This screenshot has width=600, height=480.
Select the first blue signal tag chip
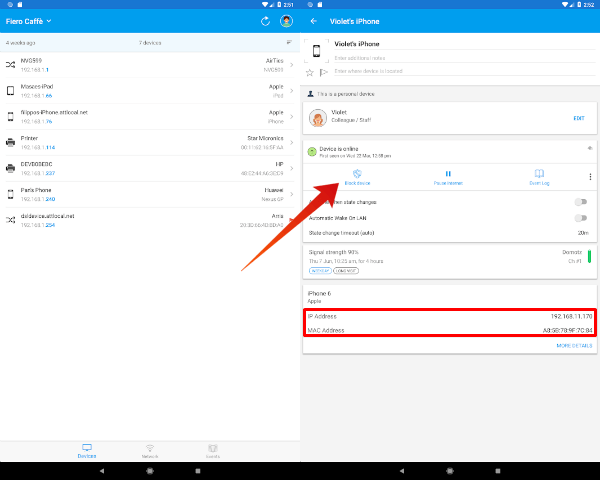pyautogui.click(x=320, y=271)
